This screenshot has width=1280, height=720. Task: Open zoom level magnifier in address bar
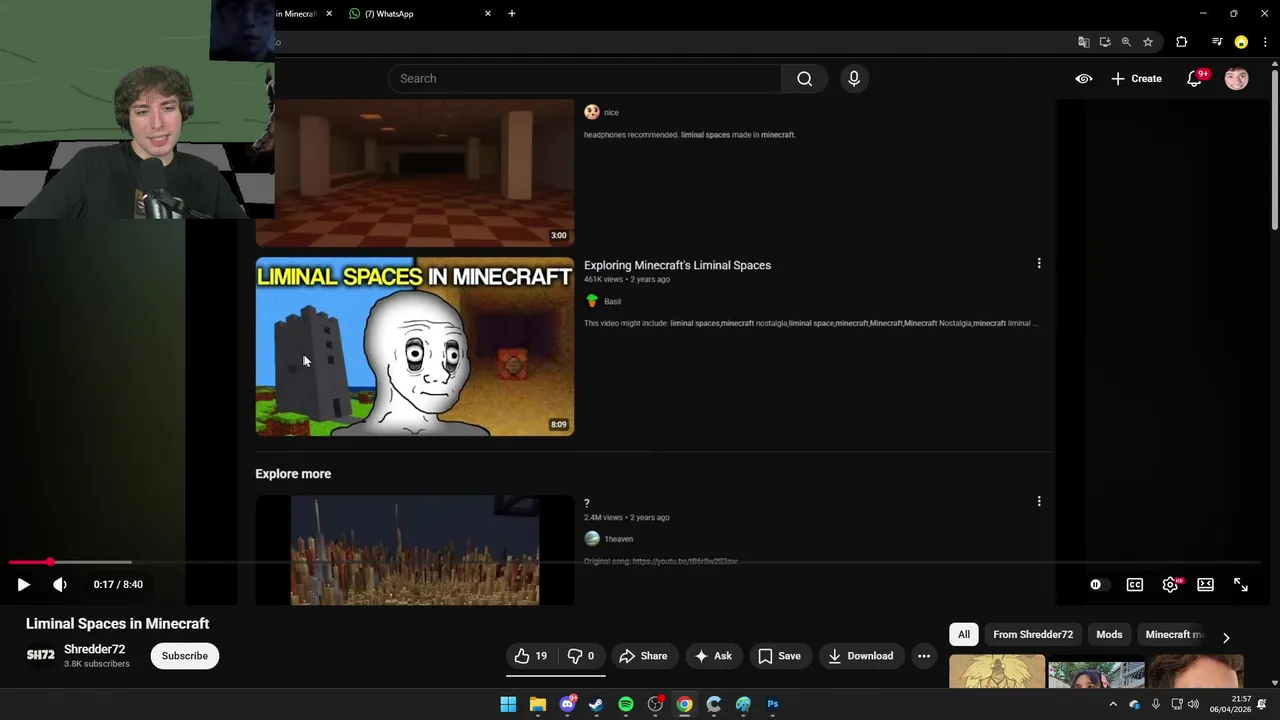pyautogui.click(x=1126, y=42)
